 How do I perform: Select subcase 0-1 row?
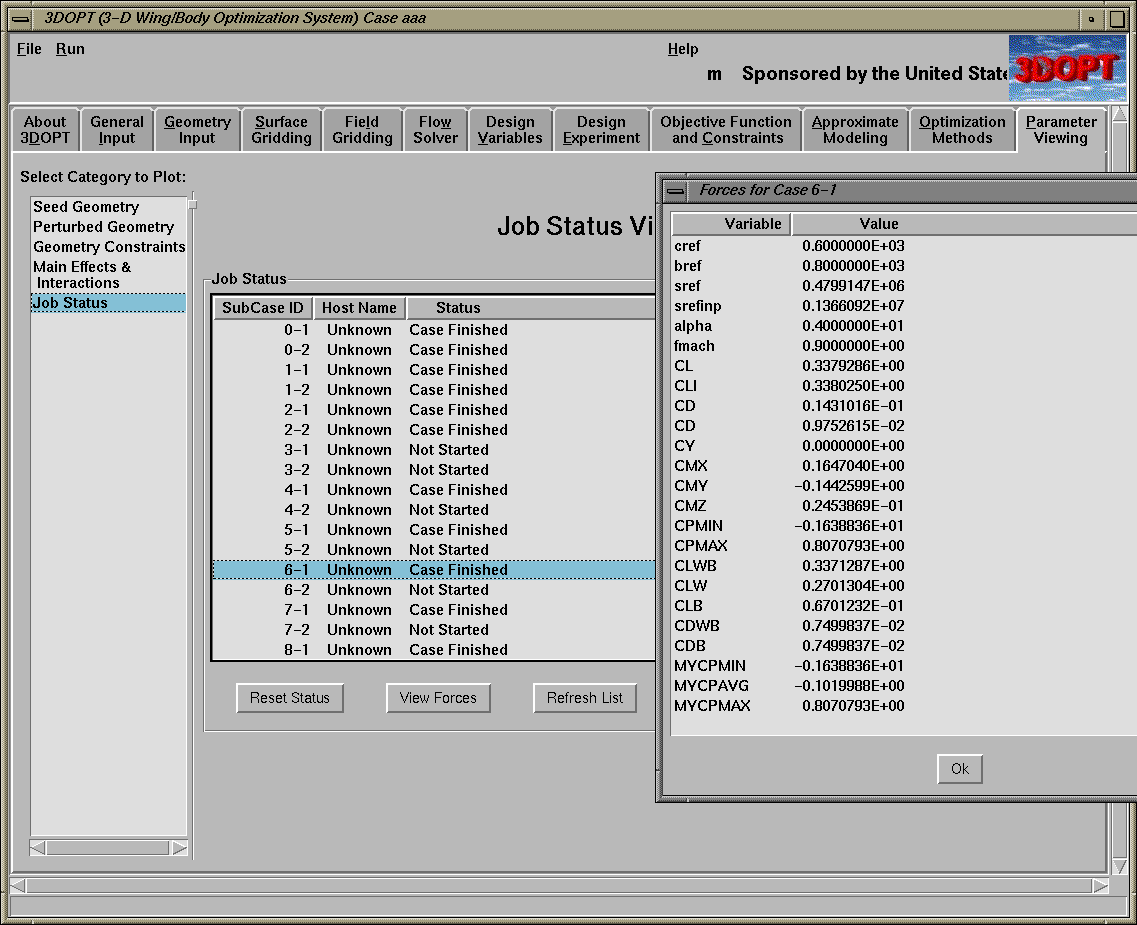point(434,330)
